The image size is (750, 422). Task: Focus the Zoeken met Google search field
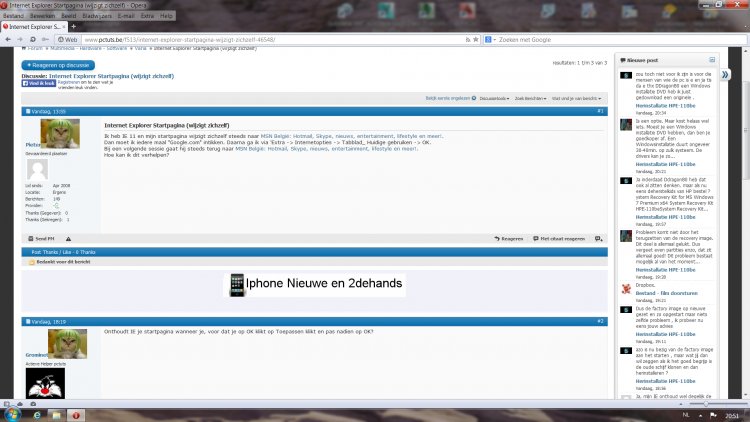point(621,40)
